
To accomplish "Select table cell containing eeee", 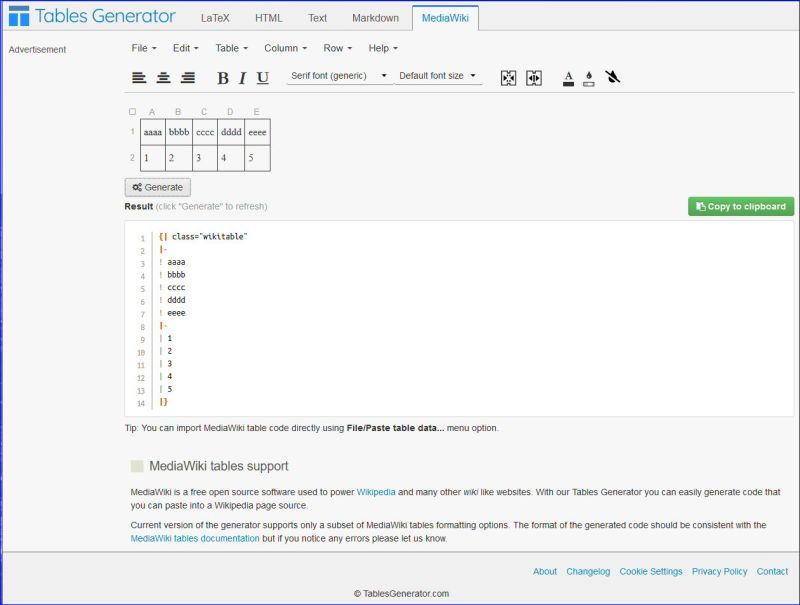I will pos(257,132).
